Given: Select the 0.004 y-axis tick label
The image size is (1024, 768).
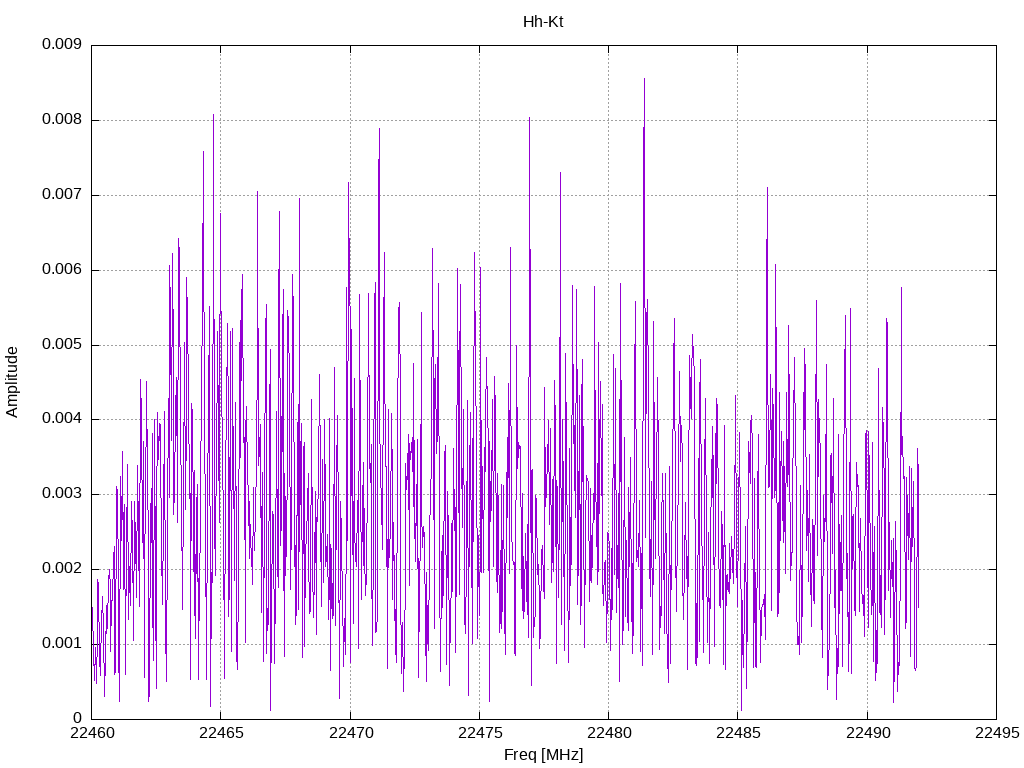Looking at the screenshot, I should (x=62, y=418).
